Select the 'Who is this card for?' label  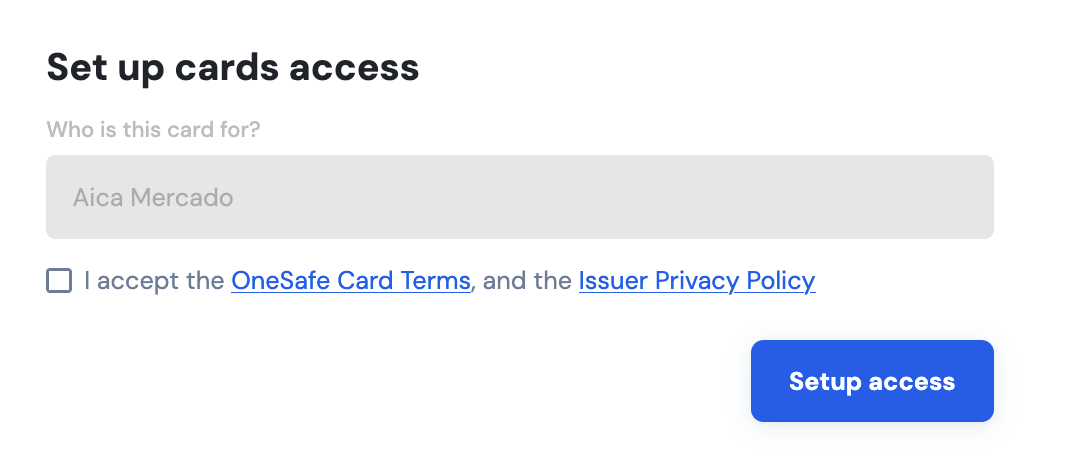tap(154, 130)
